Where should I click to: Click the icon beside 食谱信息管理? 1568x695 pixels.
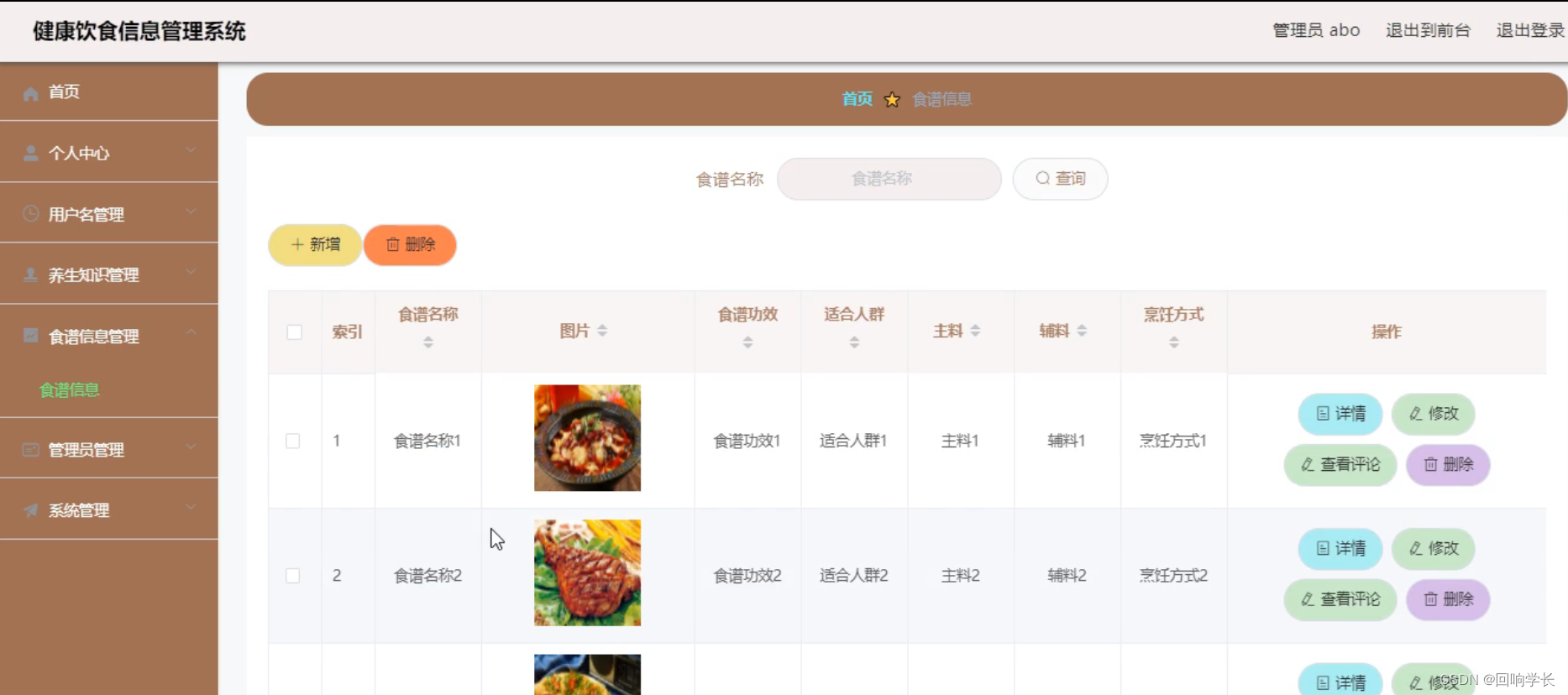coord(31,336)
